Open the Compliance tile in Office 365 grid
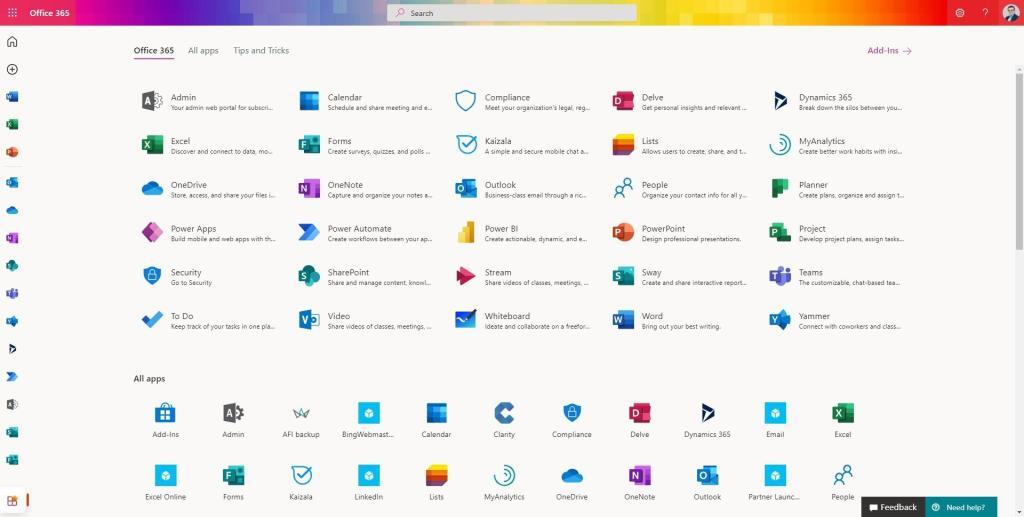The width and height of the screenshot is (1024, 517). [521, 101]
